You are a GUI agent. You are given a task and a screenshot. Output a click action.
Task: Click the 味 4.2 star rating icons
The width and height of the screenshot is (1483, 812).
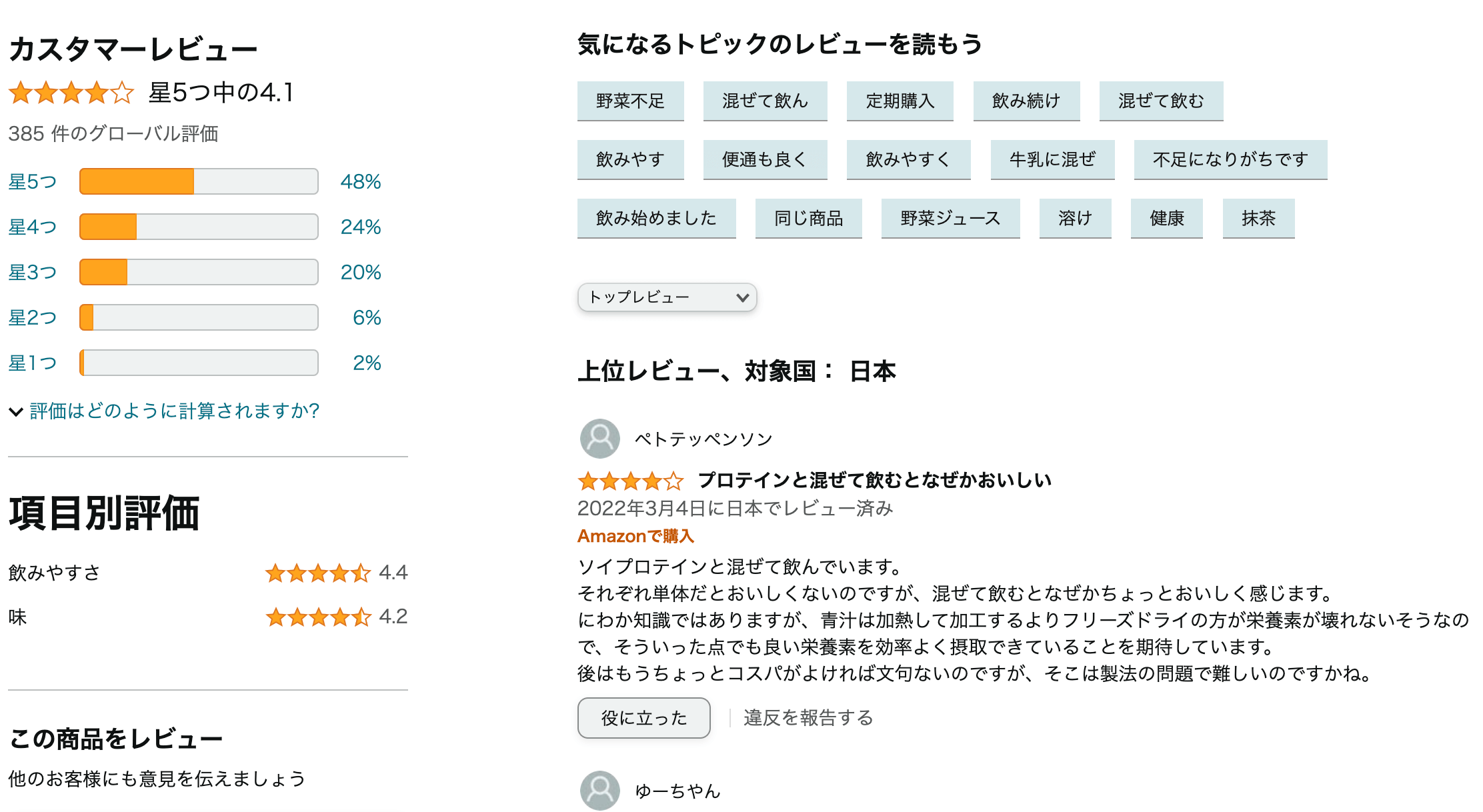click(317, 617)
